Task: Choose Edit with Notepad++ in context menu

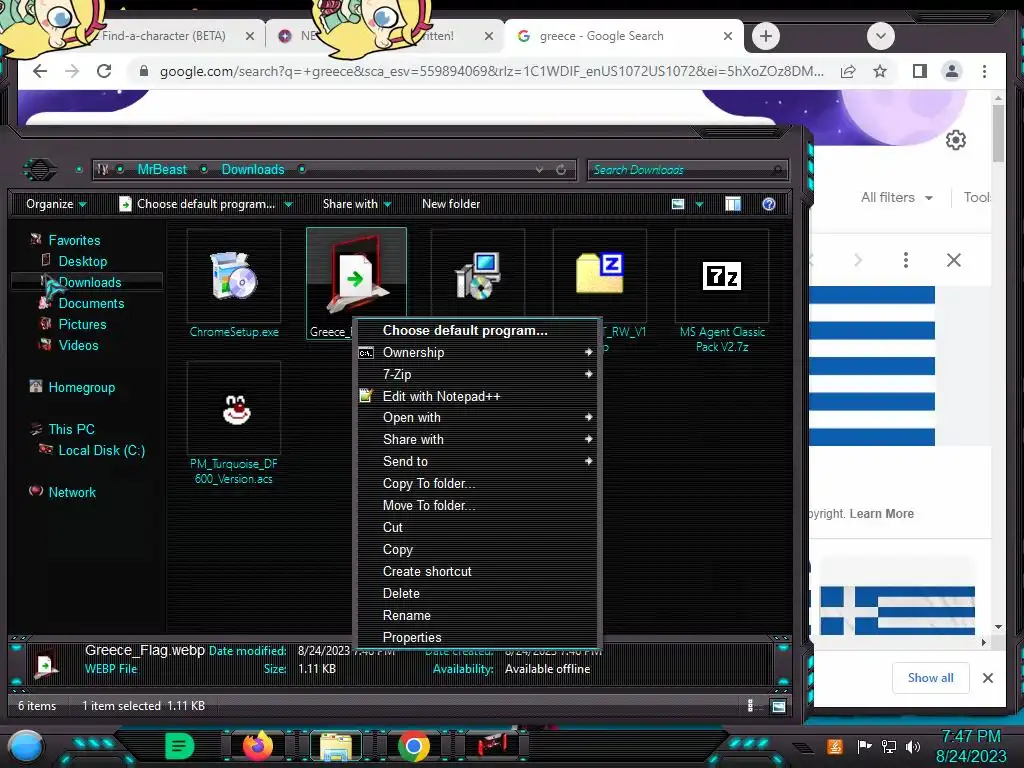Action: click(477, 396)
